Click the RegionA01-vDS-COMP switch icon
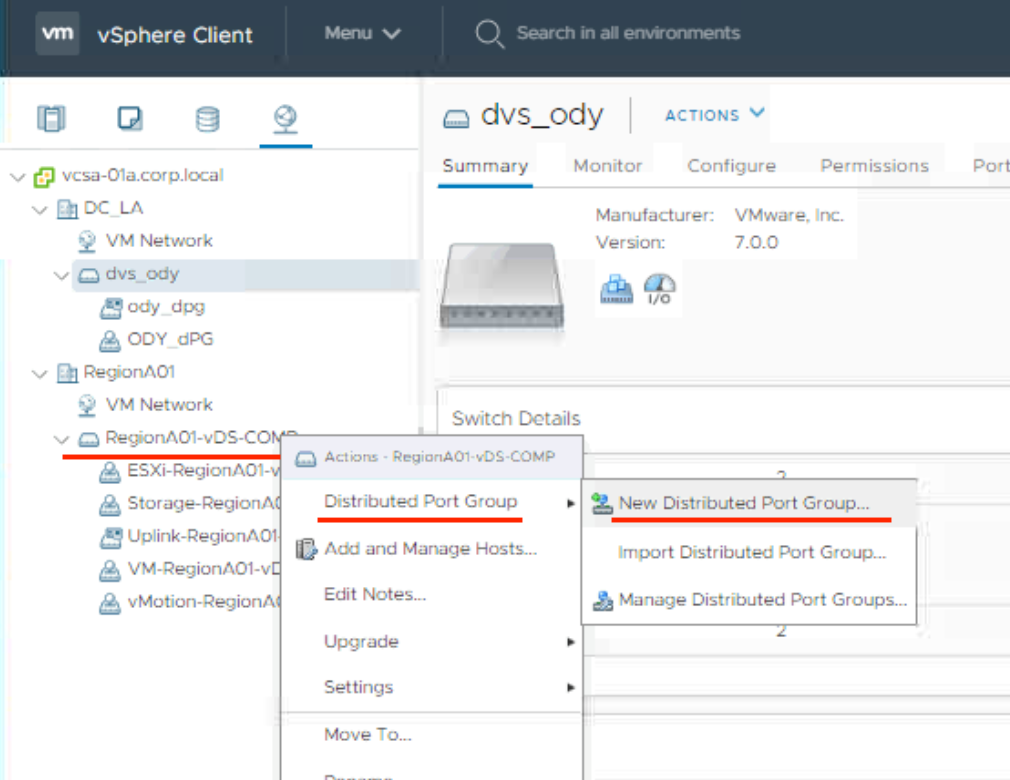Viewport: 1010px width, 780px height. click(88, 439)
